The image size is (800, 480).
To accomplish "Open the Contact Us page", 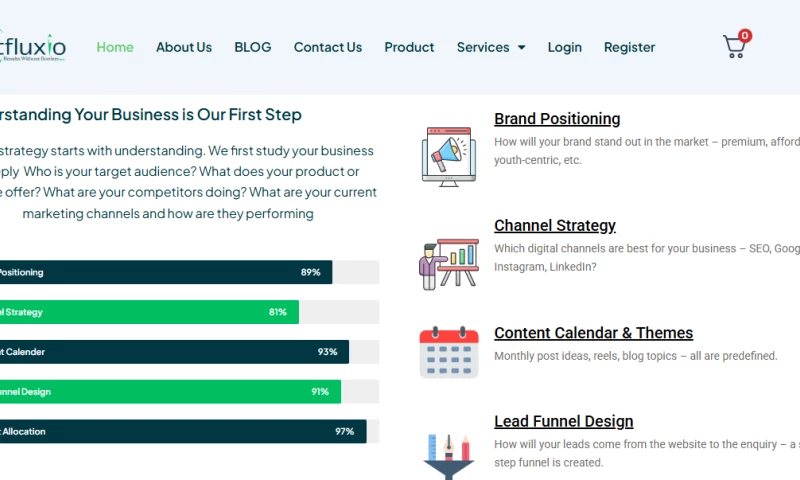I will coord(328,47).
